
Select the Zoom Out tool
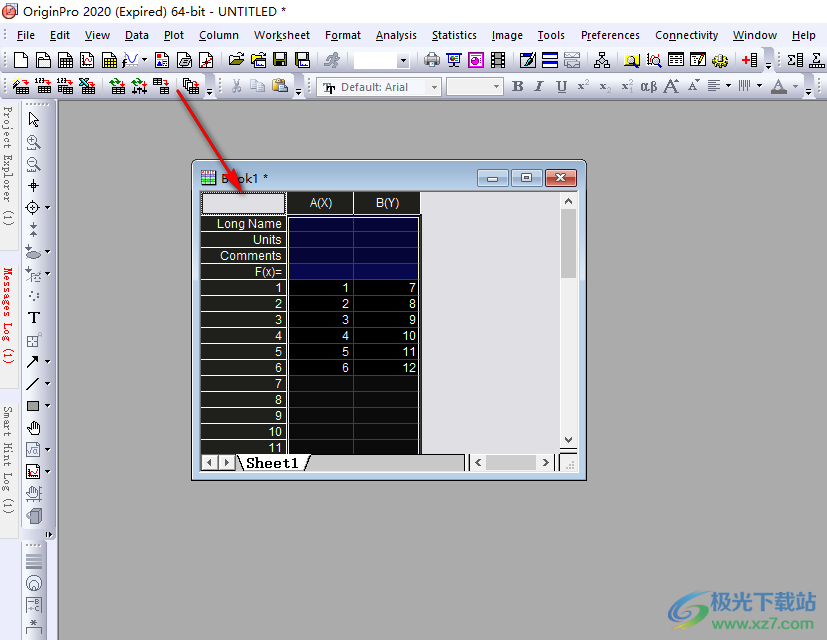coord(34,164)
